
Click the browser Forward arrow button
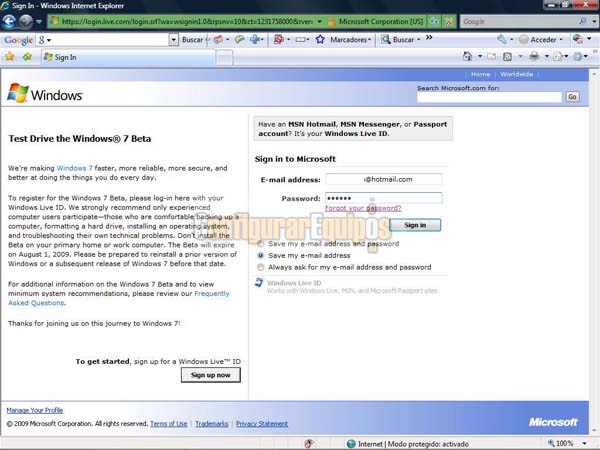[25, 22]
